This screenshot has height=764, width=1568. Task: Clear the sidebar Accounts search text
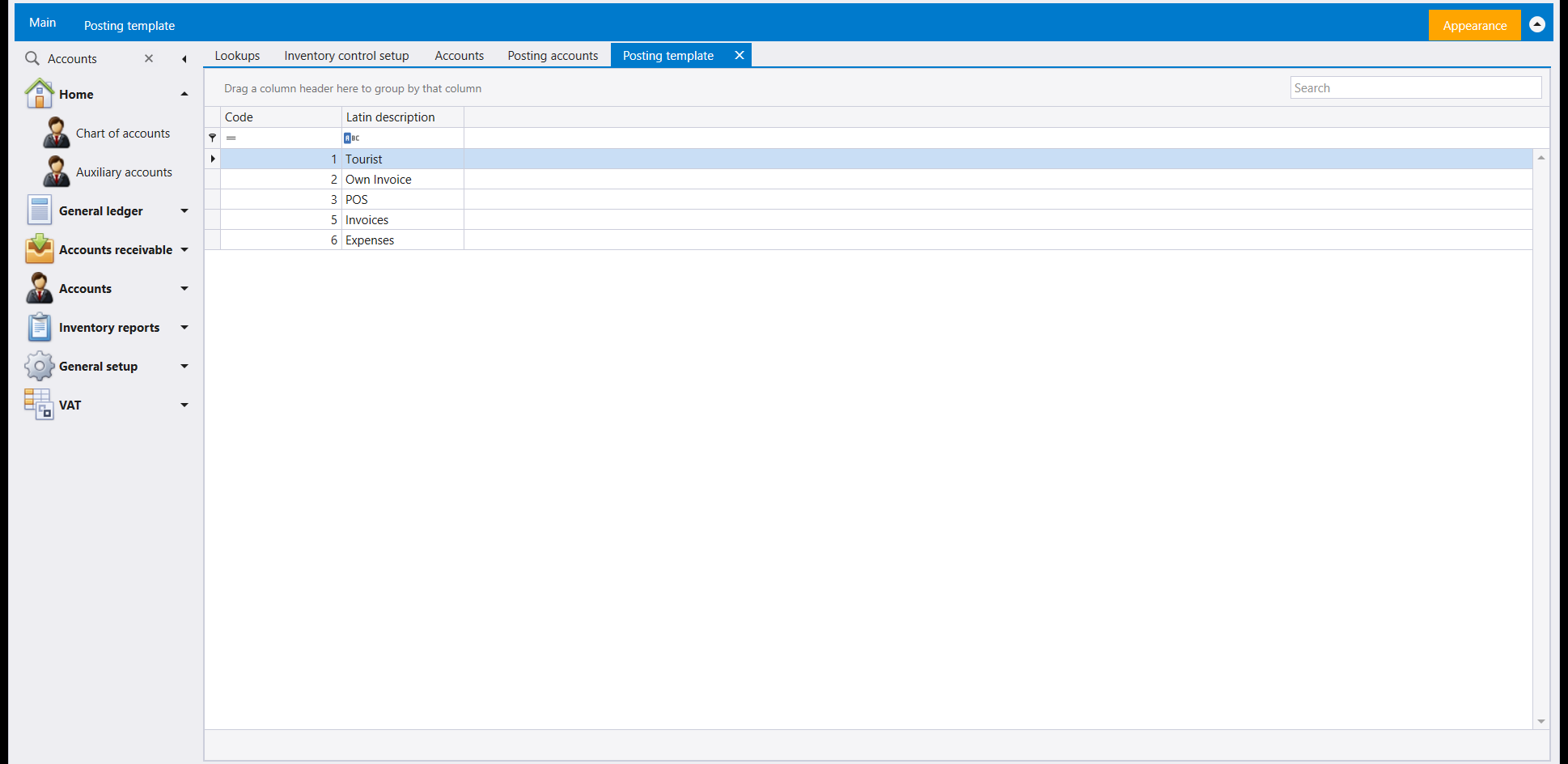click(149, 58)
